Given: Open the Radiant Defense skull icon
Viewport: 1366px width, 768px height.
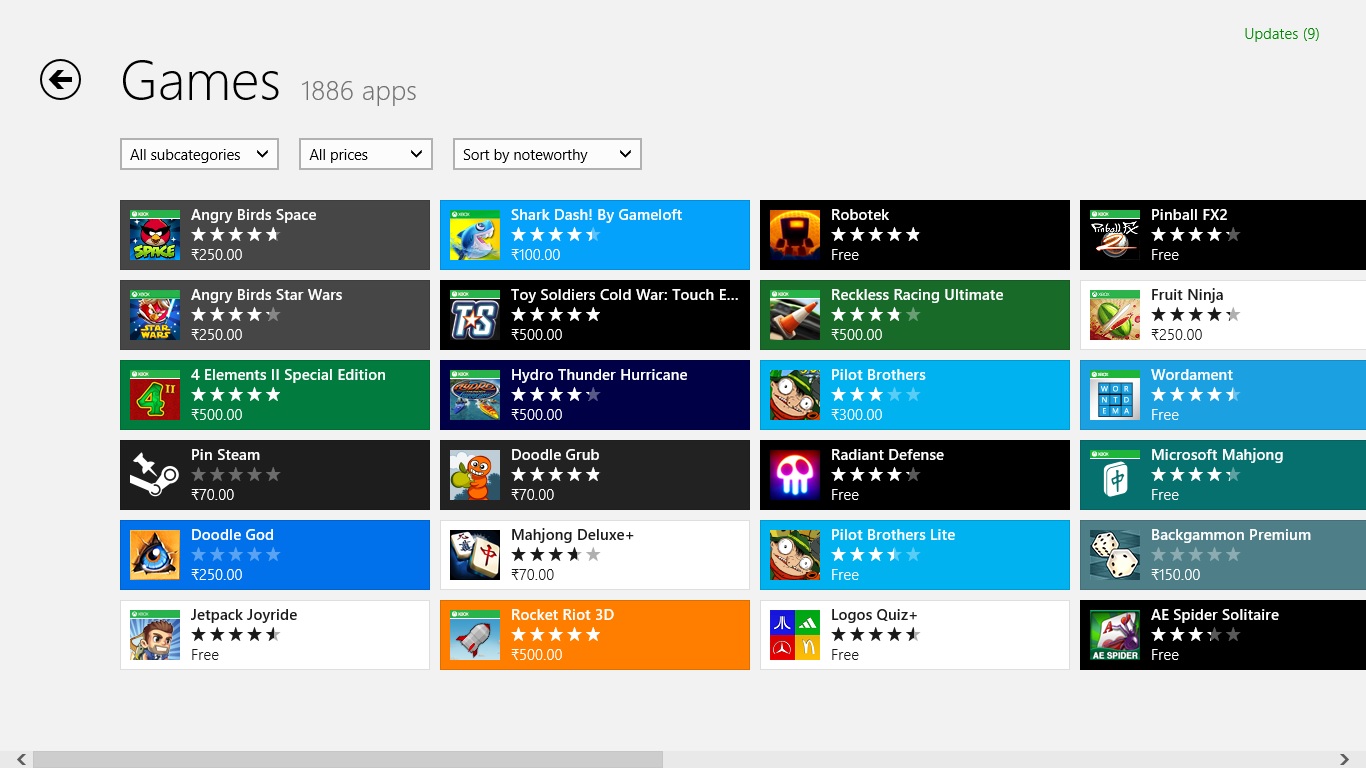Looking at the screenshot, I should [x=795, y=475].
